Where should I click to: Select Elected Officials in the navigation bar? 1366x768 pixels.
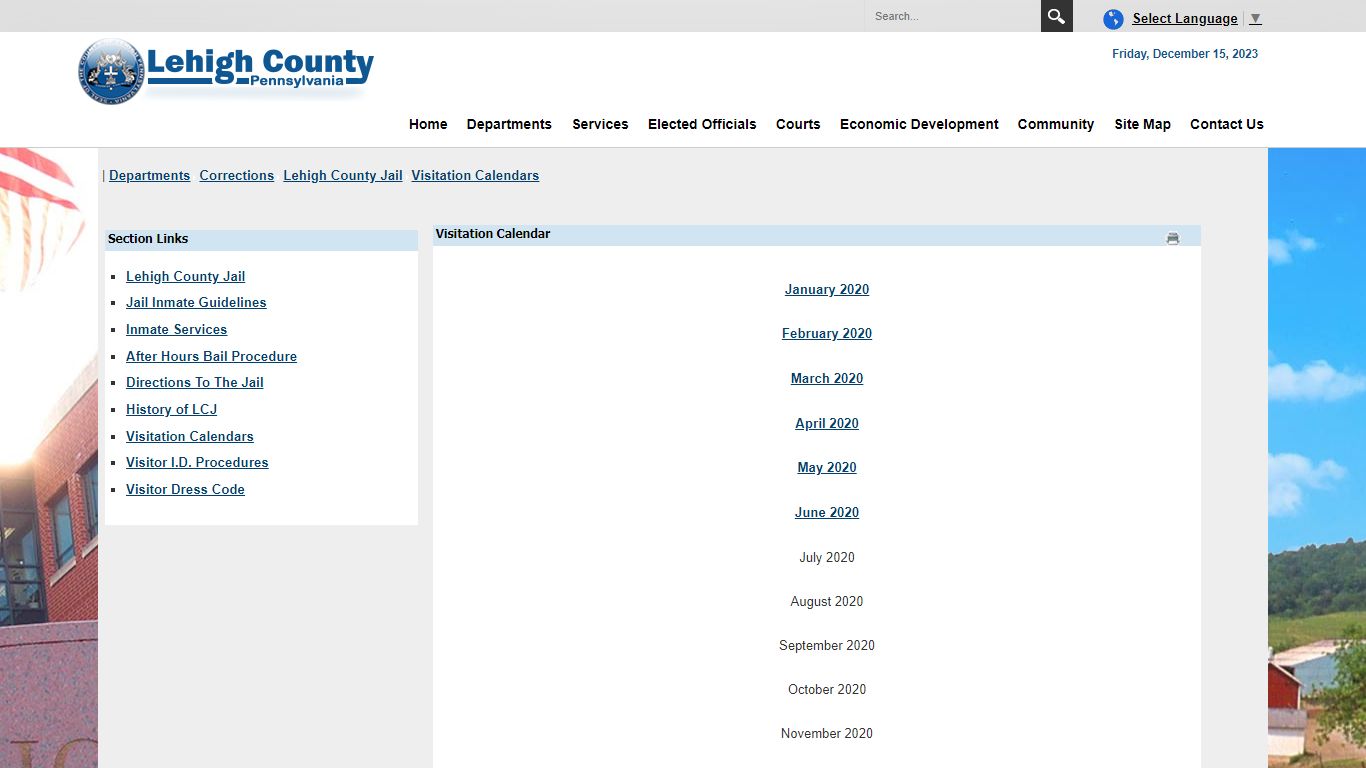pos(702,124)
